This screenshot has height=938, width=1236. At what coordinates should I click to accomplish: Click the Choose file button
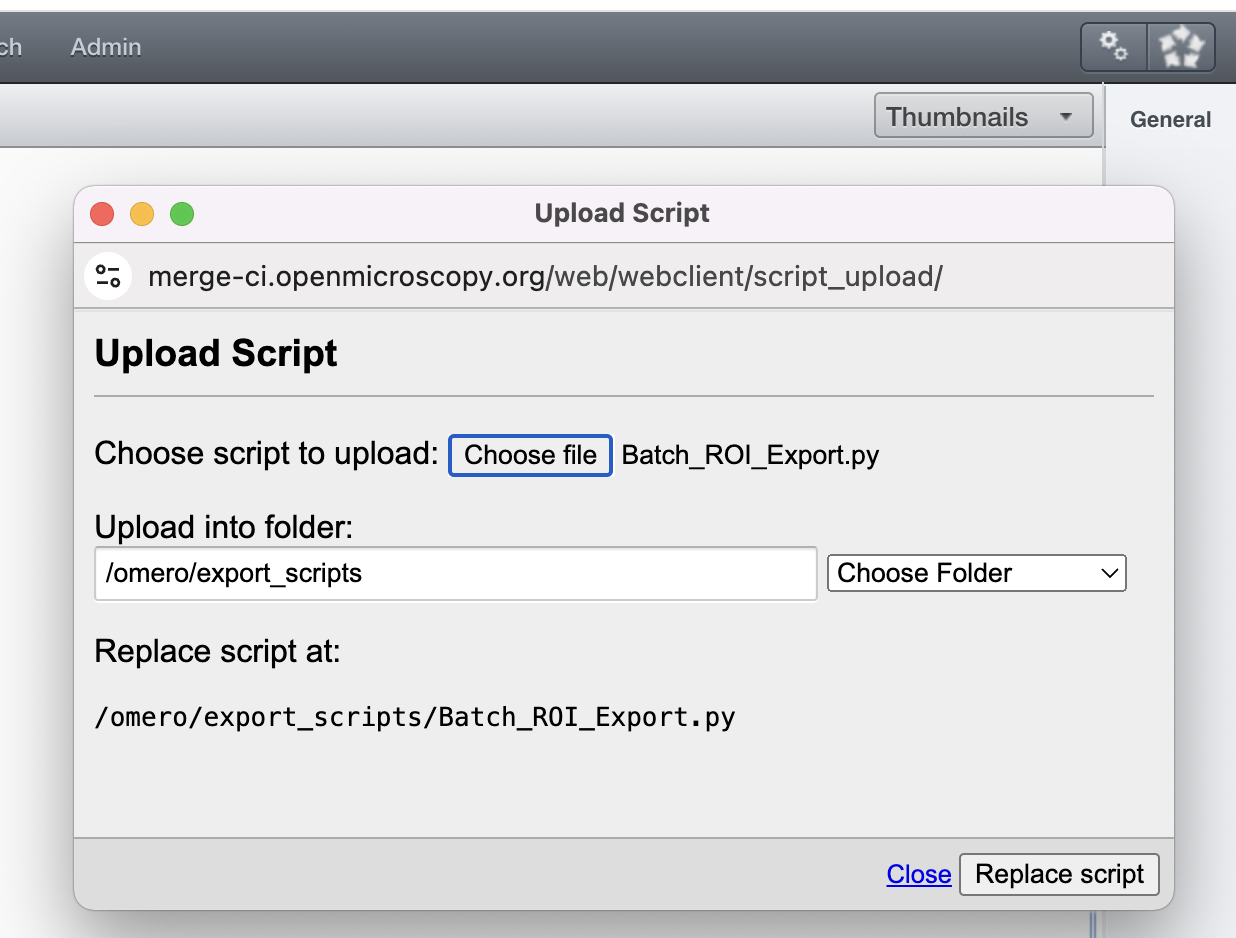pos(530,455)
